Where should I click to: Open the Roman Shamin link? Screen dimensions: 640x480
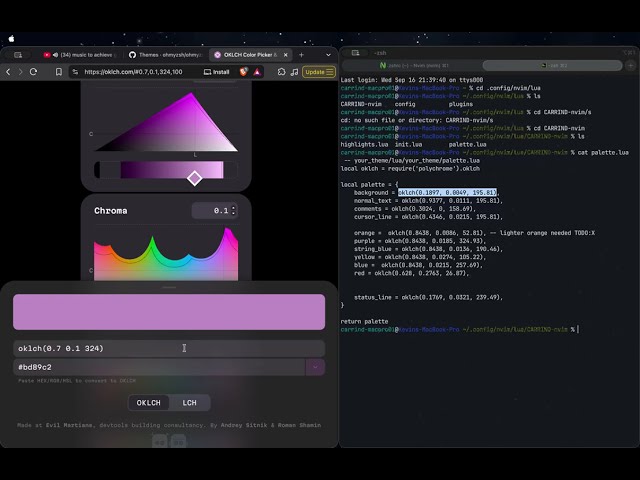tap(299, 425)
